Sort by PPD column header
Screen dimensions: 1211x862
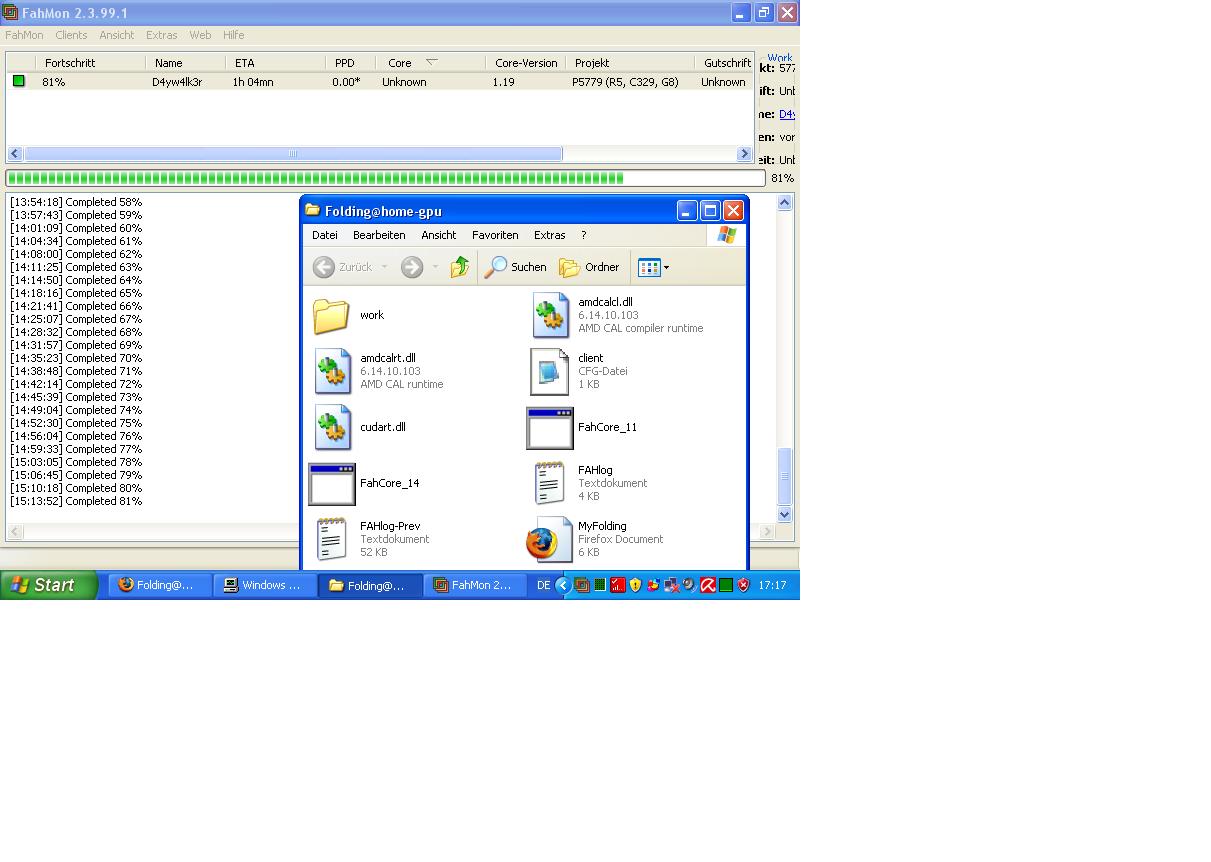click(x=353, y=62)
